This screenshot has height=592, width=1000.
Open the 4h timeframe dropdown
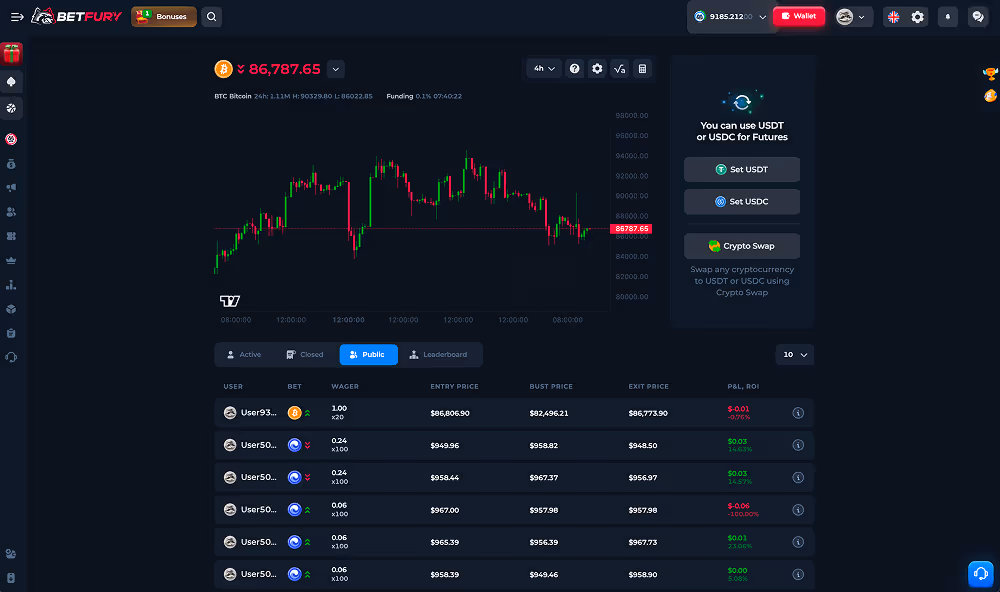(x=543, y=69)
